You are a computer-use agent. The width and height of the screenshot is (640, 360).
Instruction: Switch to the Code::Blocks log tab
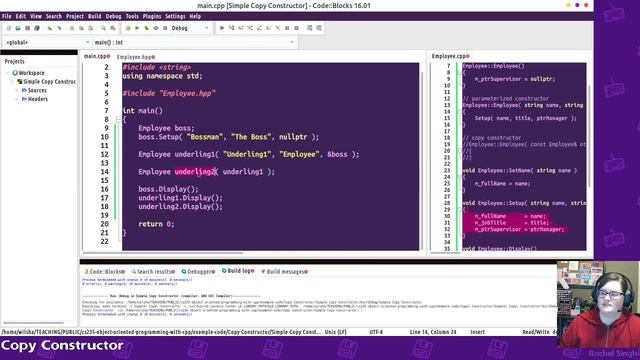pyautogui.click(x=104, y=271)
